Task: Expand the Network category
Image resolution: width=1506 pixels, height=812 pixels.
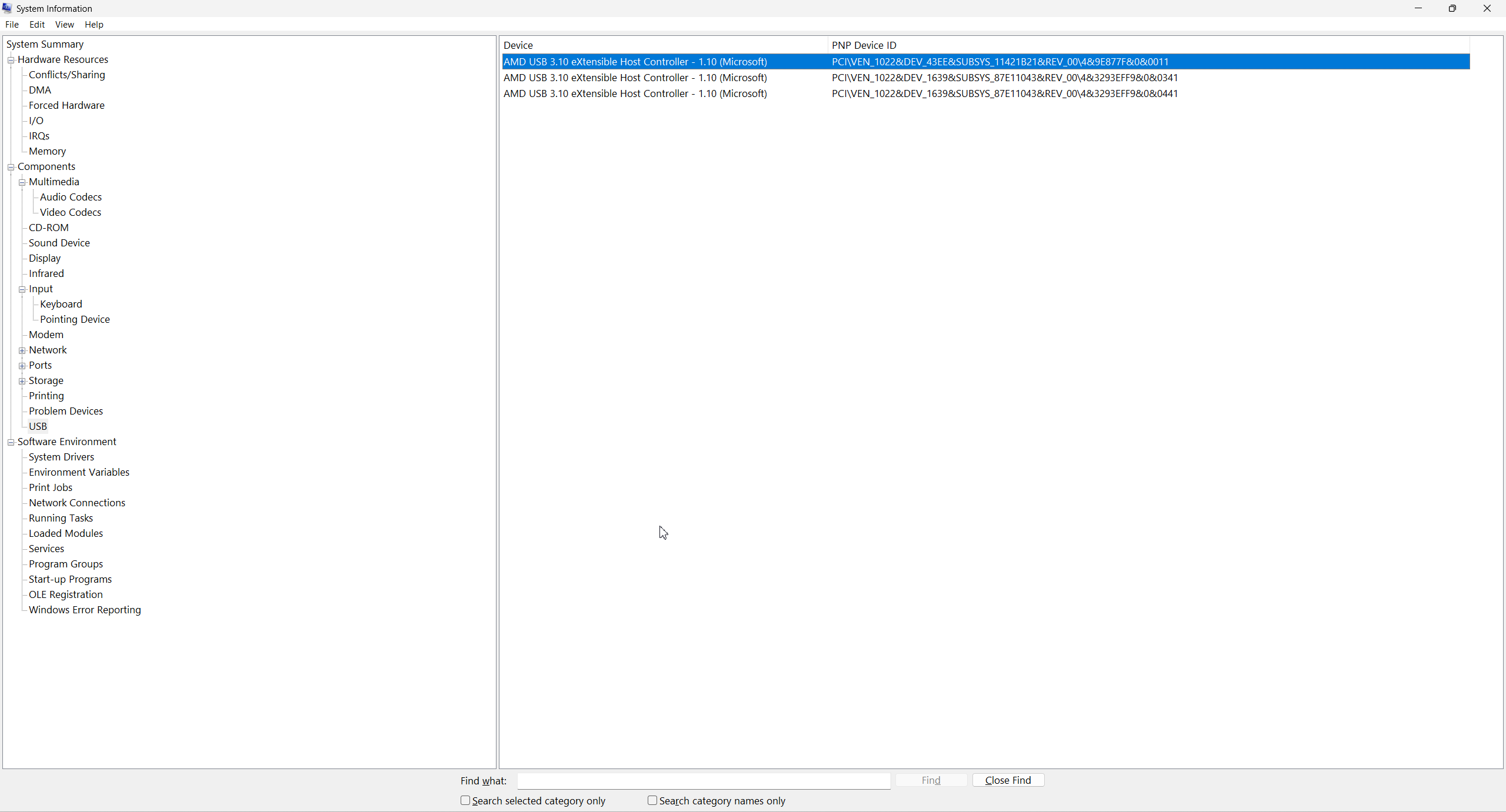Action: pos(22,350)
